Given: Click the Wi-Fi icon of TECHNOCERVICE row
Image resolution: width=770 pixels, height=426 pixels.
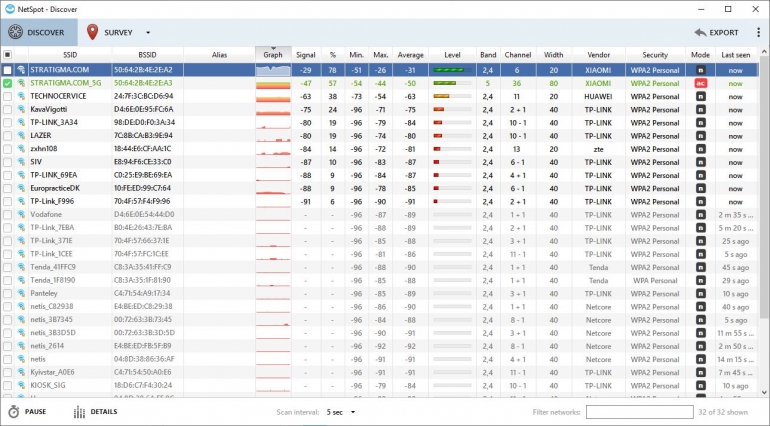Looking at the screenshot, I should (21, 97).
